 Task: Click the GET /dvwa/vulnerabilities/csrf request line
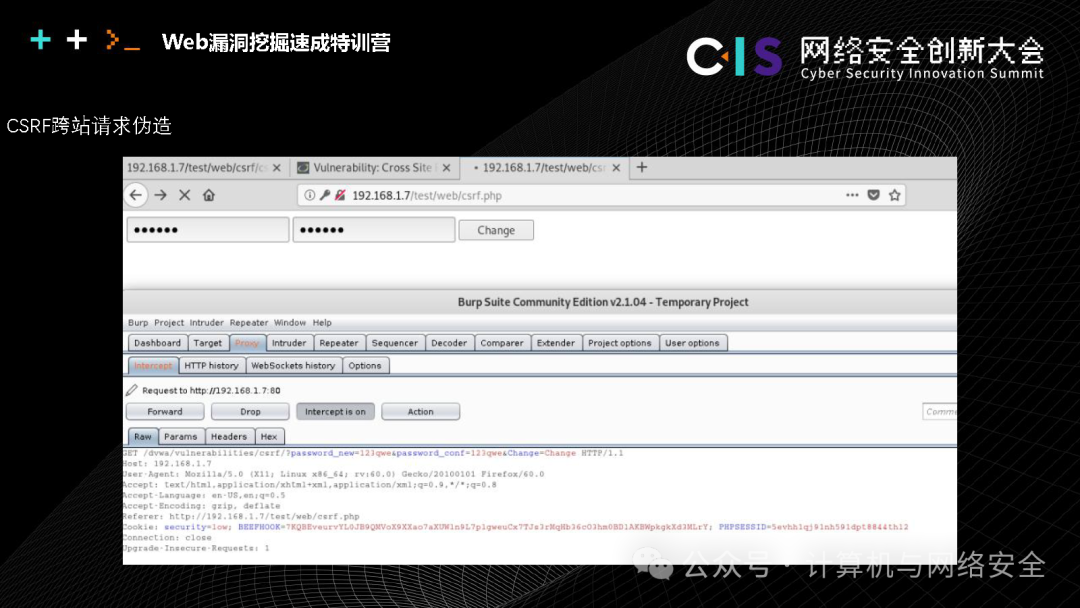click(373, 453)
